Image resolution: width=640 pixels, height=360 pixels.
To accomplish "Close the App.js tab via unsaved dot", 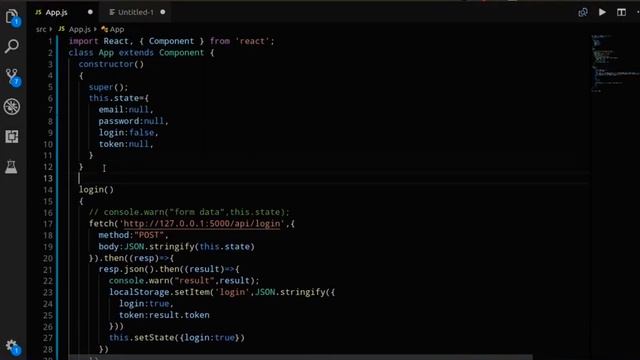I will [90, 12].
